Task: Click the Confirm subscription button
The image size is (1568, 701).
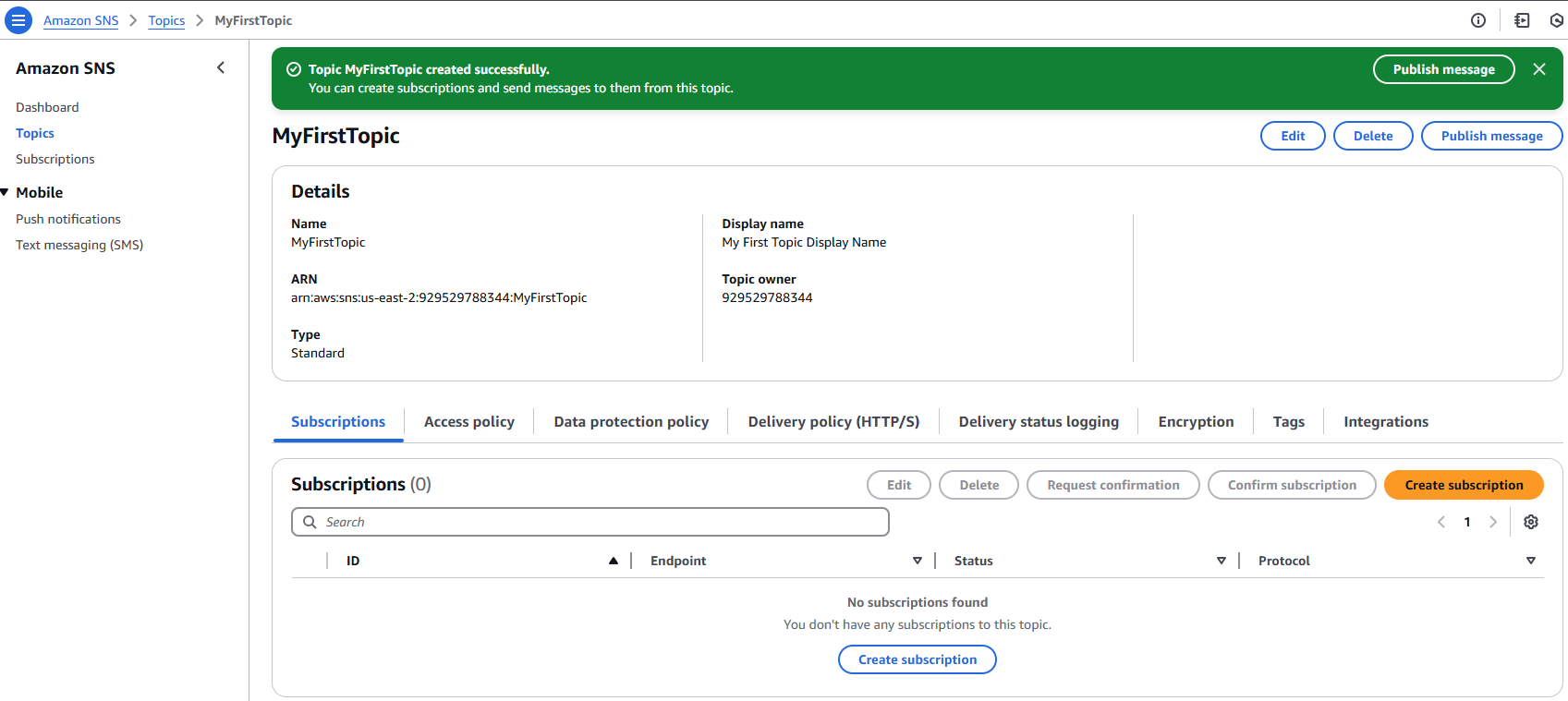Action: point(1292,485)
